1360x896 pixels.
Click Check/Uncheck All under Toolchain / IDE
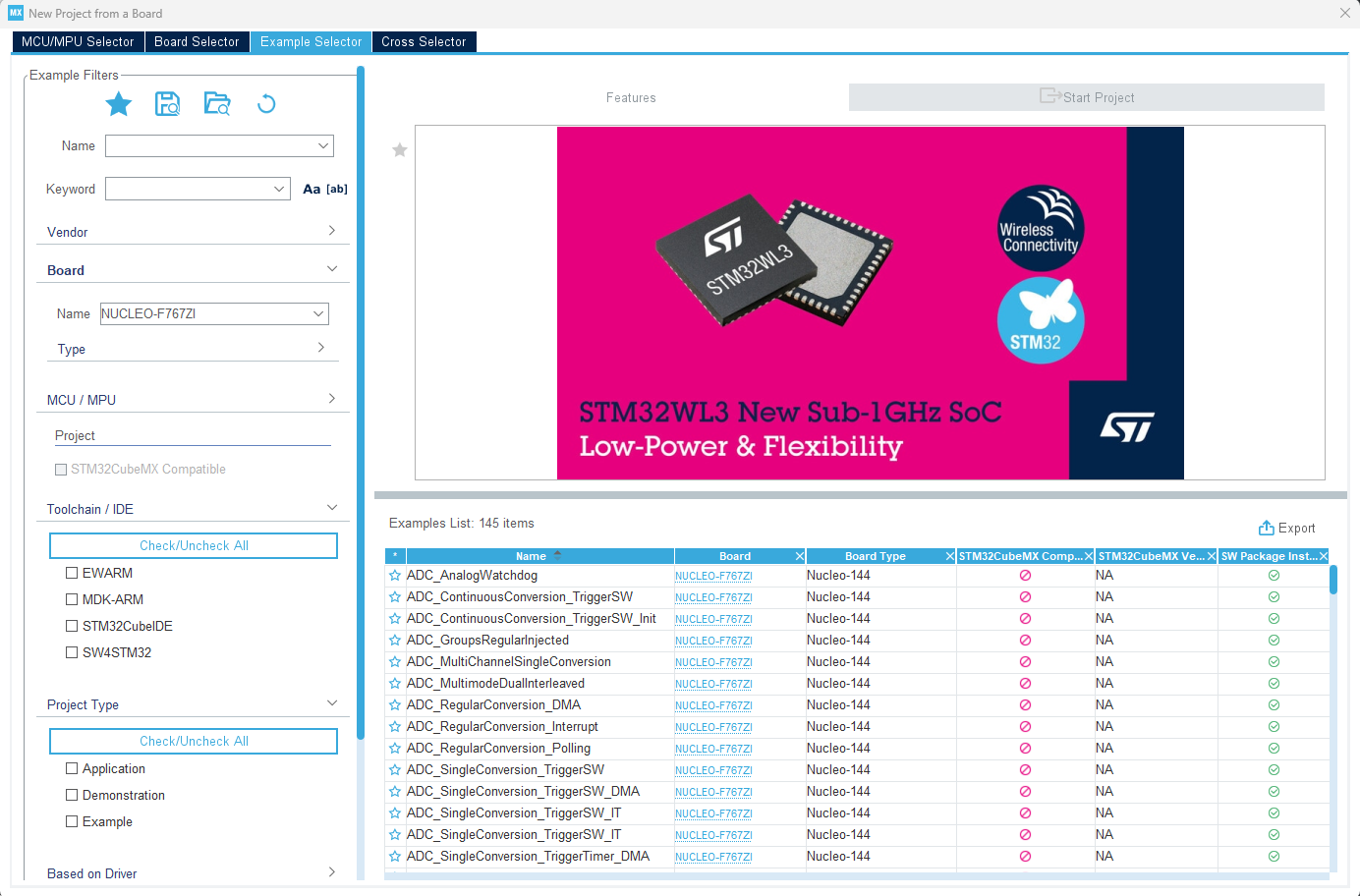pyautogui.click(x=194, y=545)
